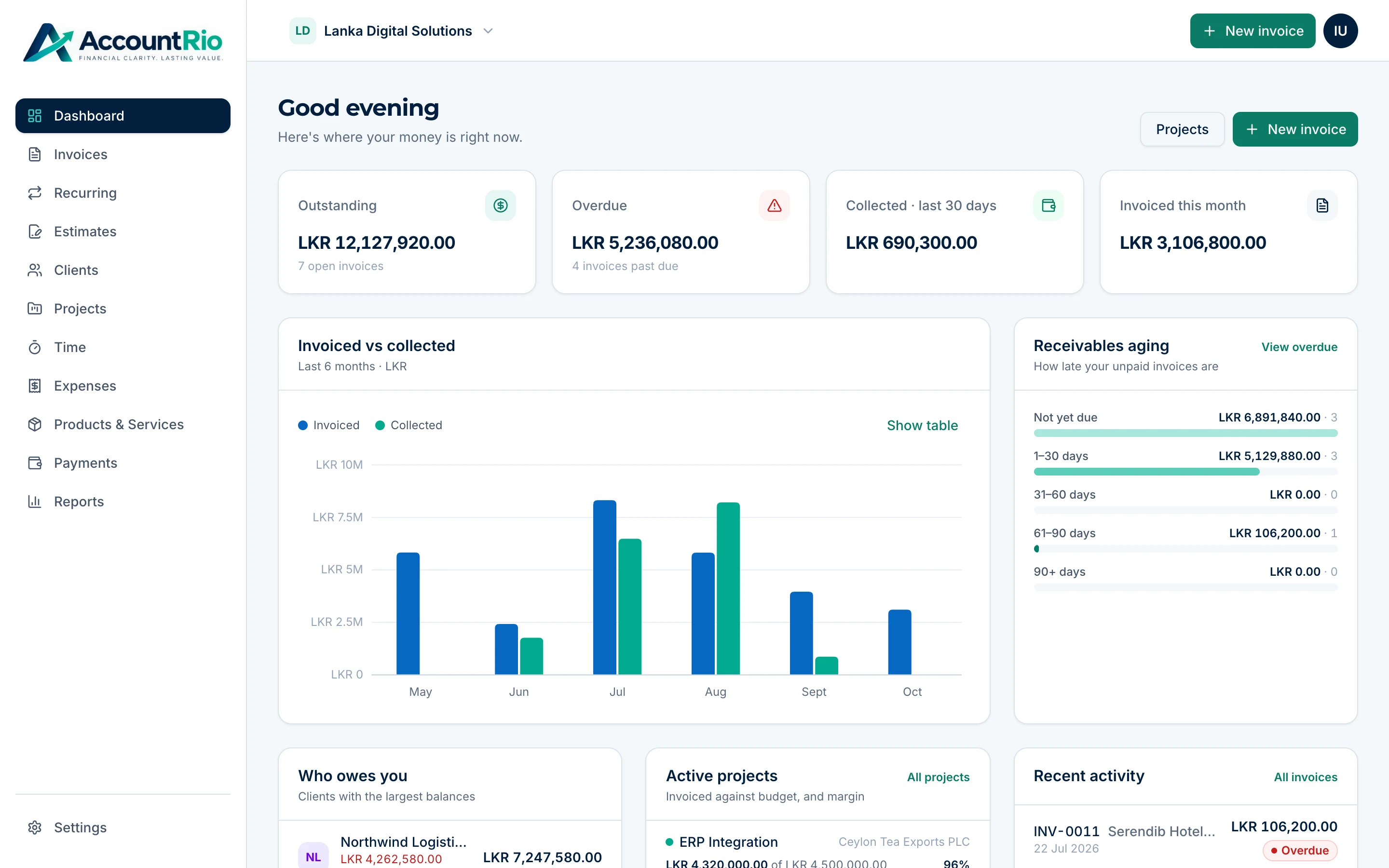The image size is (1389, 868).
Task: Open Settings at the sidebar bottom
Action: [123, 827]
